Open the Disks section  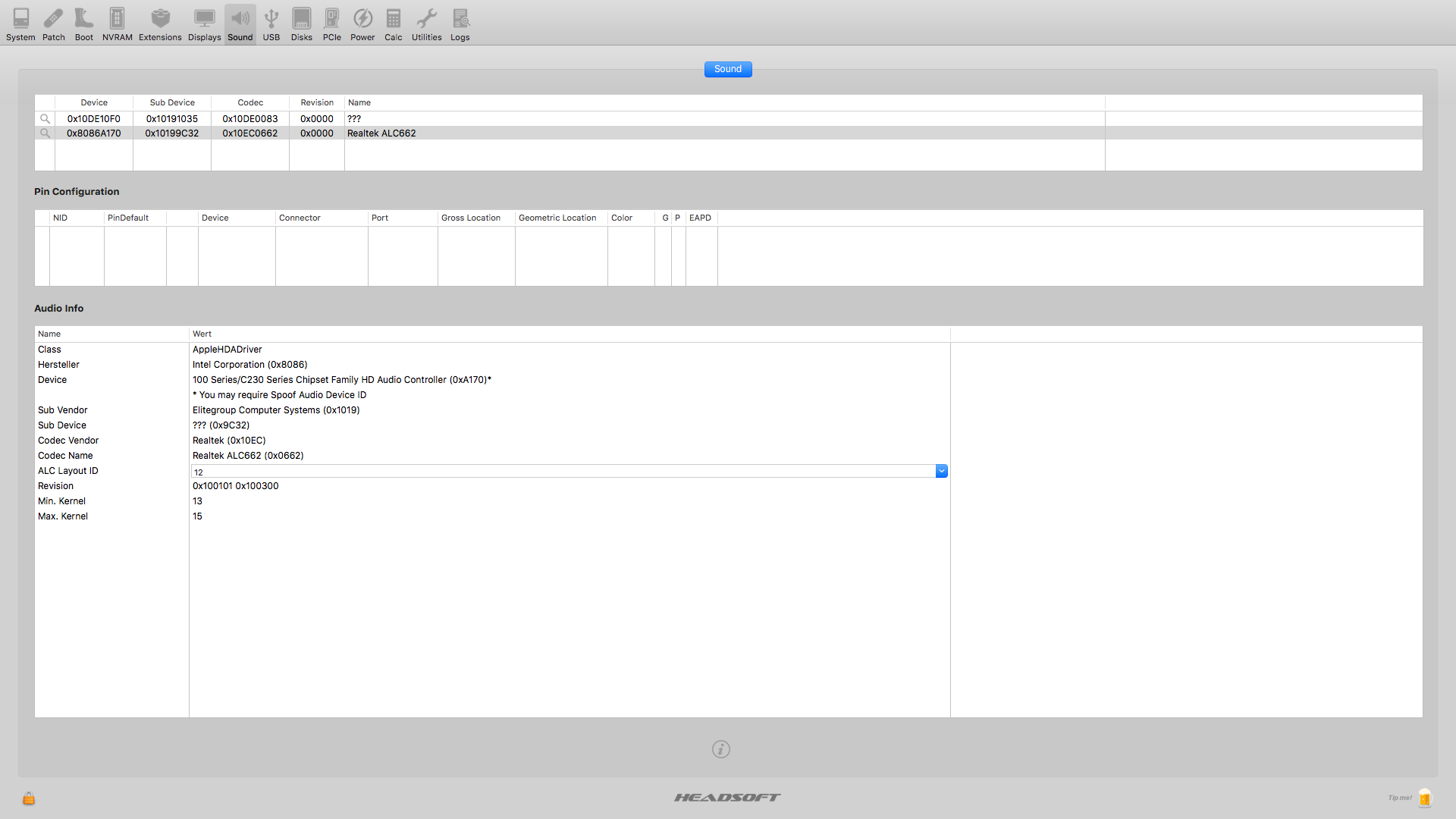point(301,24)
